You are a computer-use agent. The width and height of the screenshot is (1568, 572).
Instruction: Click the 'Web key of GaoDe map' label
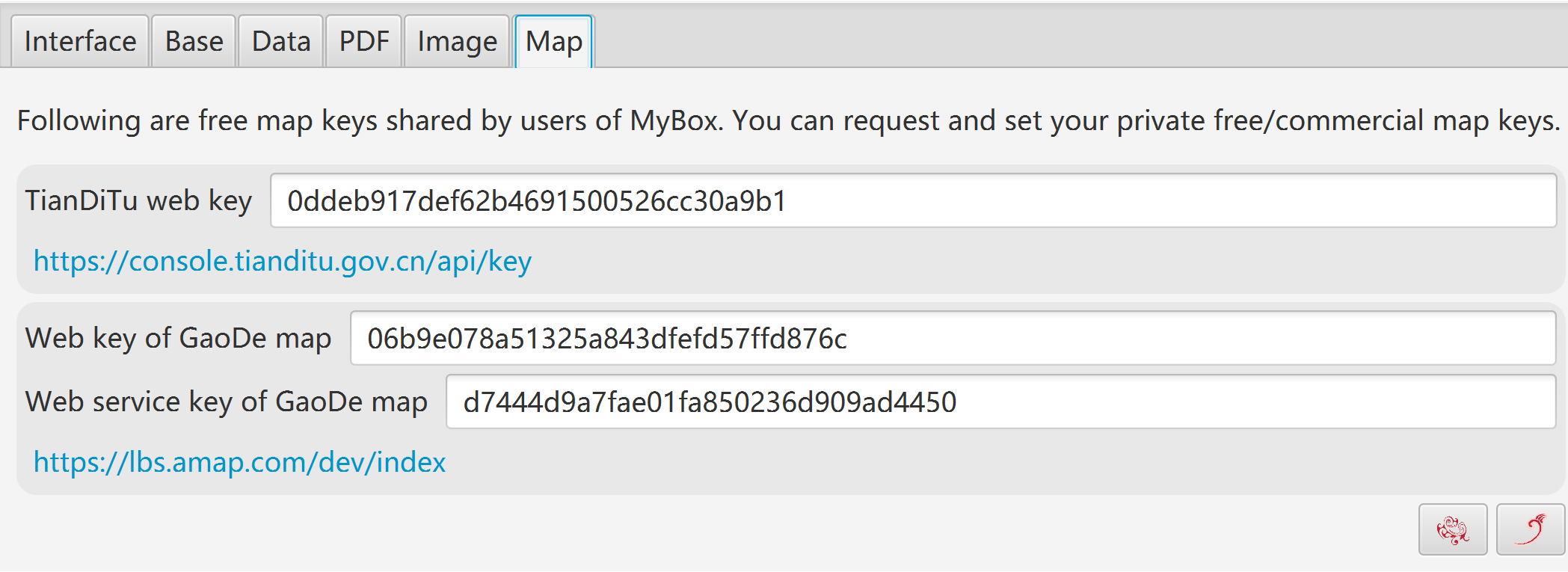(x=178, y=338)
